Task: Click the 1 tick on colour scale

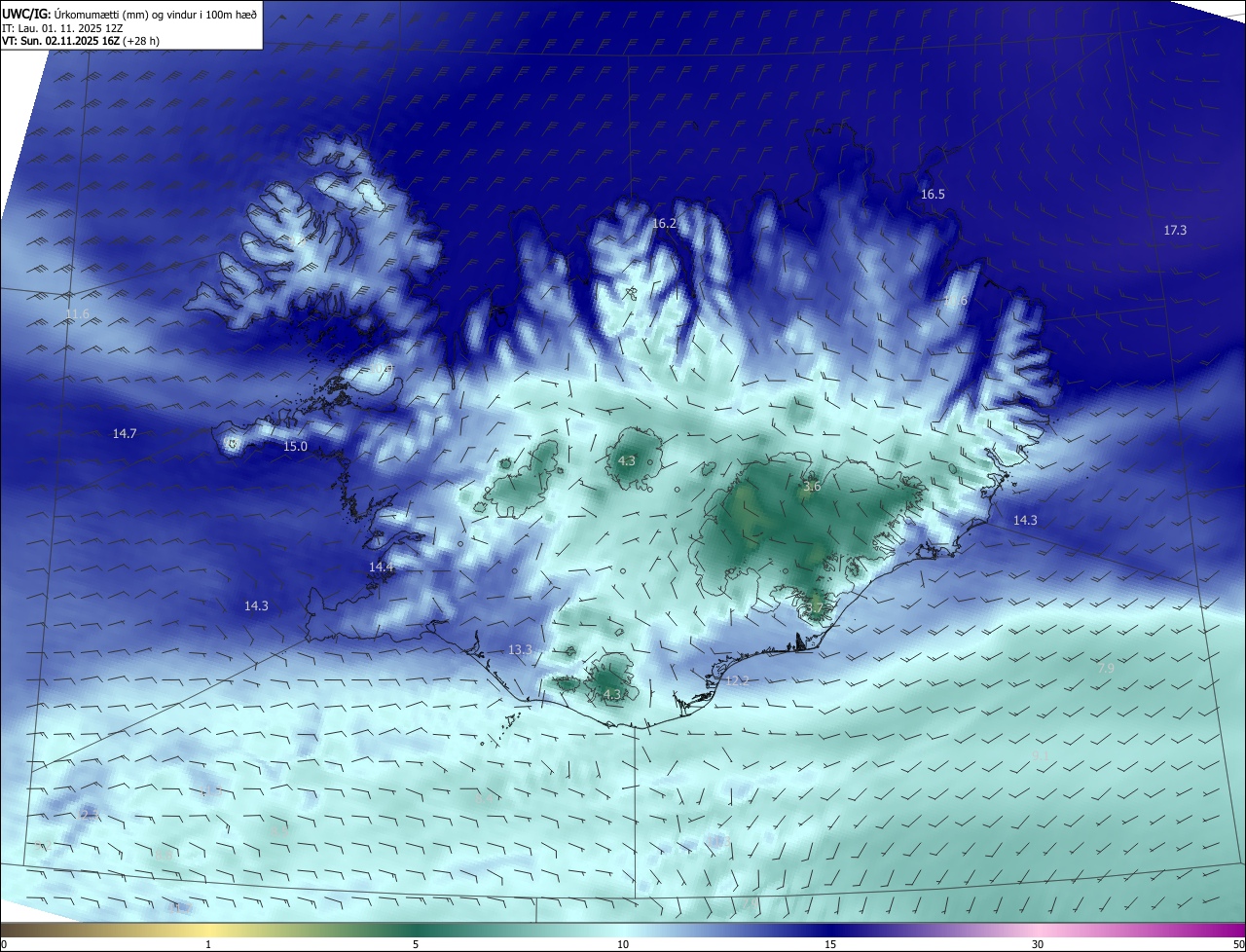Action: (208, 944)
